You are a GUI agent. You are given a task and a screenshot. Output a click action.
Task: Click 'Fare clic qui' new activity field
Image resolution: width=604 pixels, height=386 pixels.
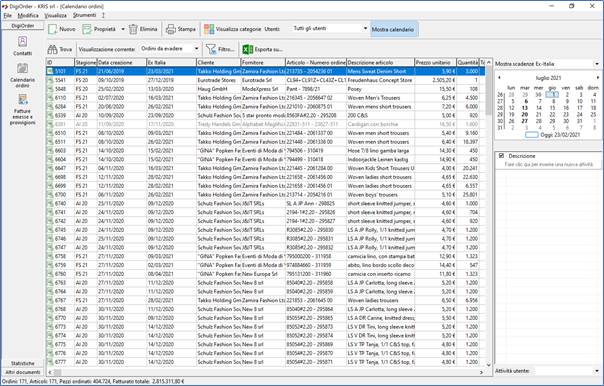(548, 164)
